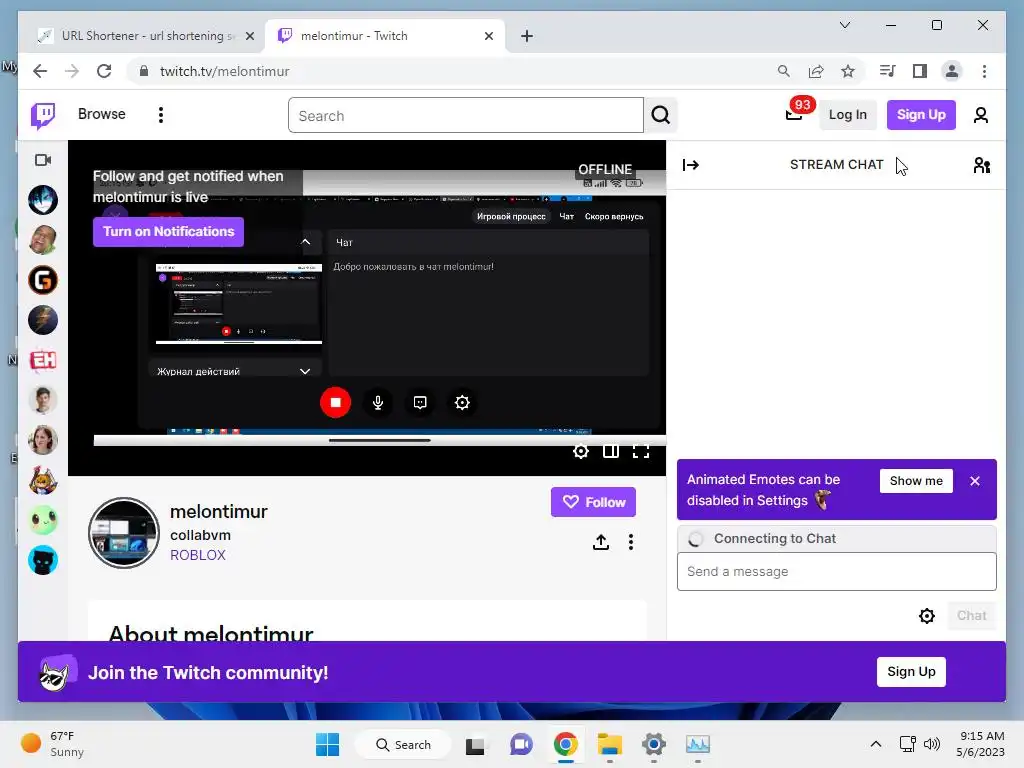Click the Send a message field
Screen dimensions: 1024x768
(837, 571)
